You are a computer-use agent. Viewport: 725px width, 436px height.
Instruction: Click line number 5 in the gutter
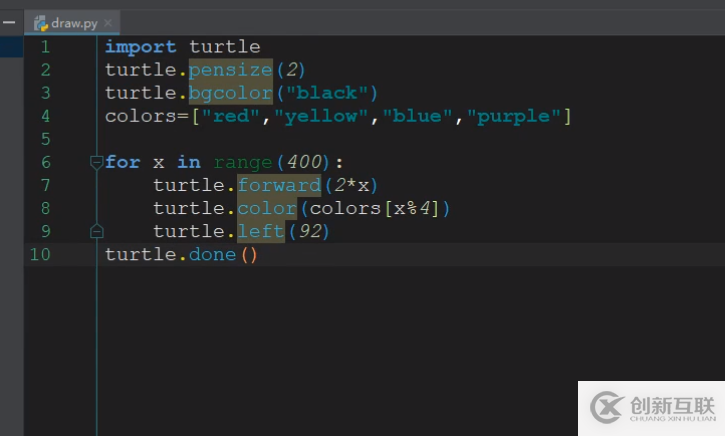pyautogui.click(x=45, y=139)
